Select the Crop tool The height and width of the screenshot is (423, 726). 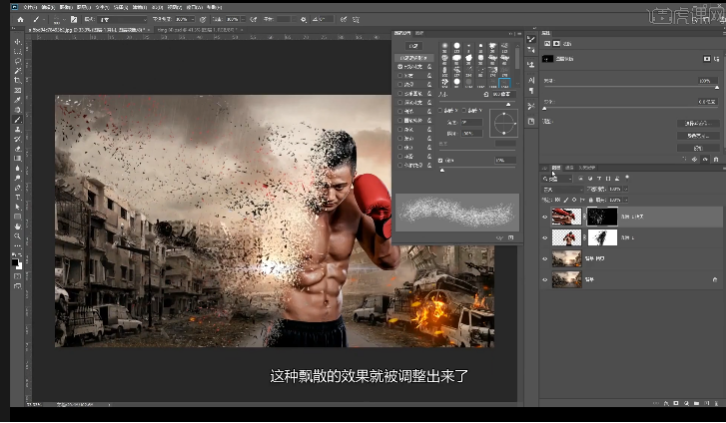click(x=18, y=81)
